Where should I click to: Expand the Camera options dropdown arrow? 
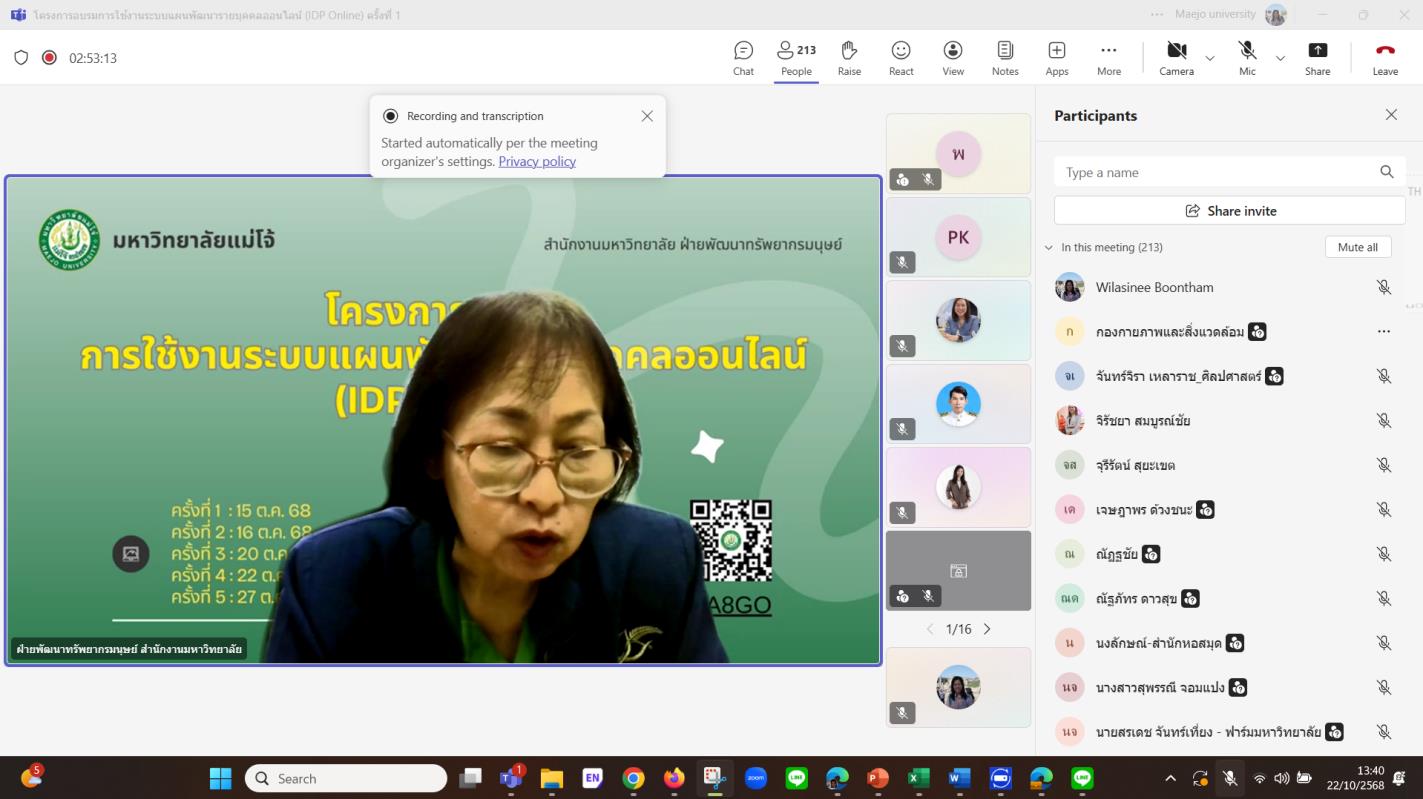pos(1210,59)
